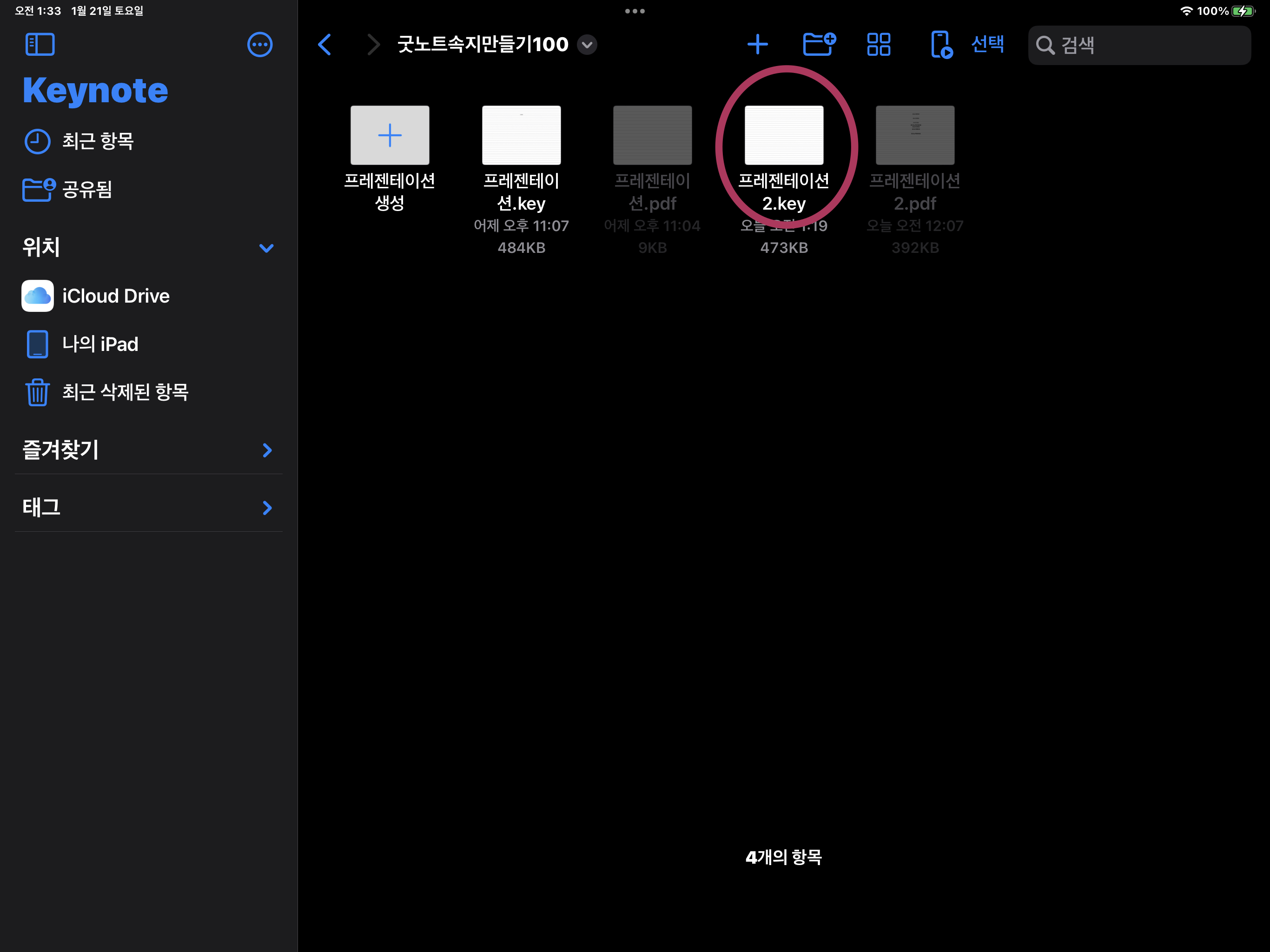Viewport: 1270px width, 952px height.
Task: Collapse the 위치 section chevron
Action: [x=266, y=248]
